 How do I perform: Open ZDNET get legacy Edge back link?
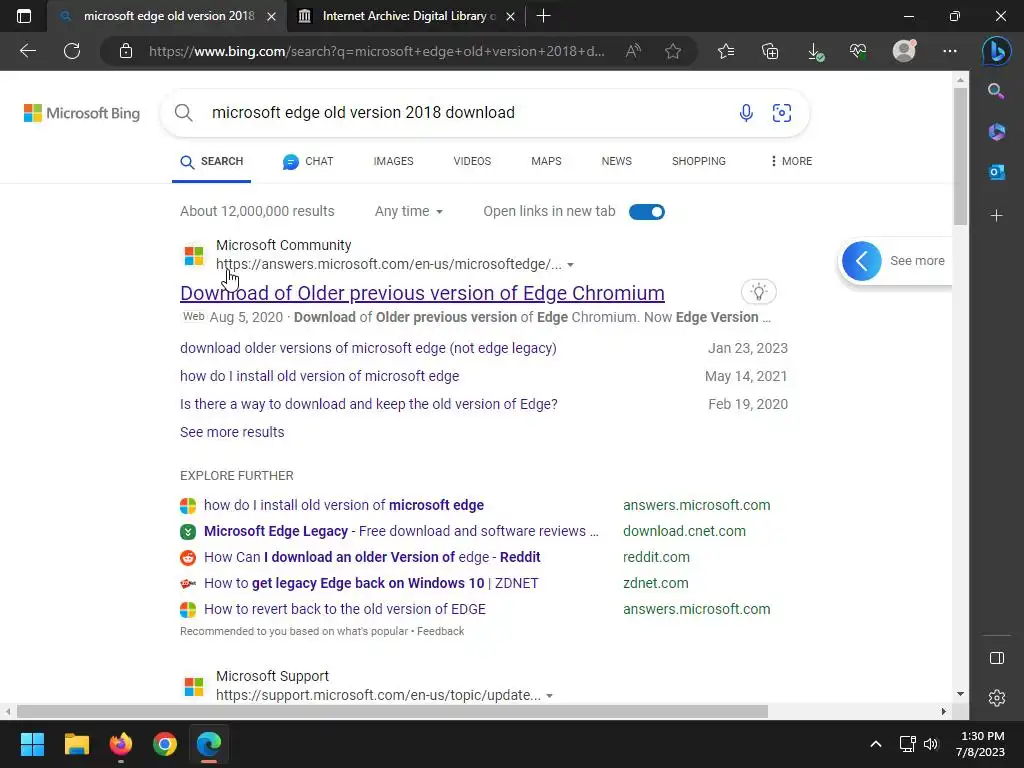coord(371,583)
